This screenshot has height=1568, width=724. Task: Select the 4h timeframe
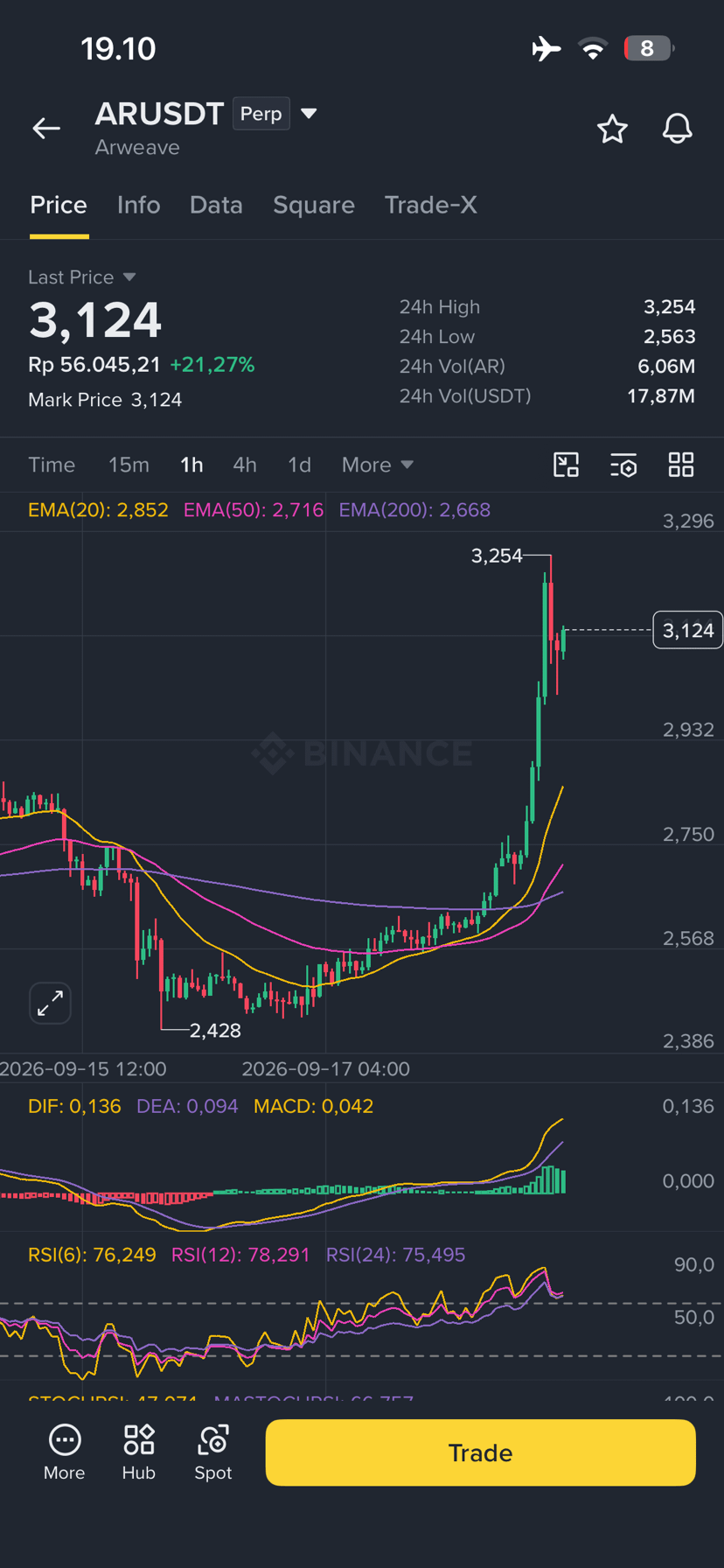[245, 465]
